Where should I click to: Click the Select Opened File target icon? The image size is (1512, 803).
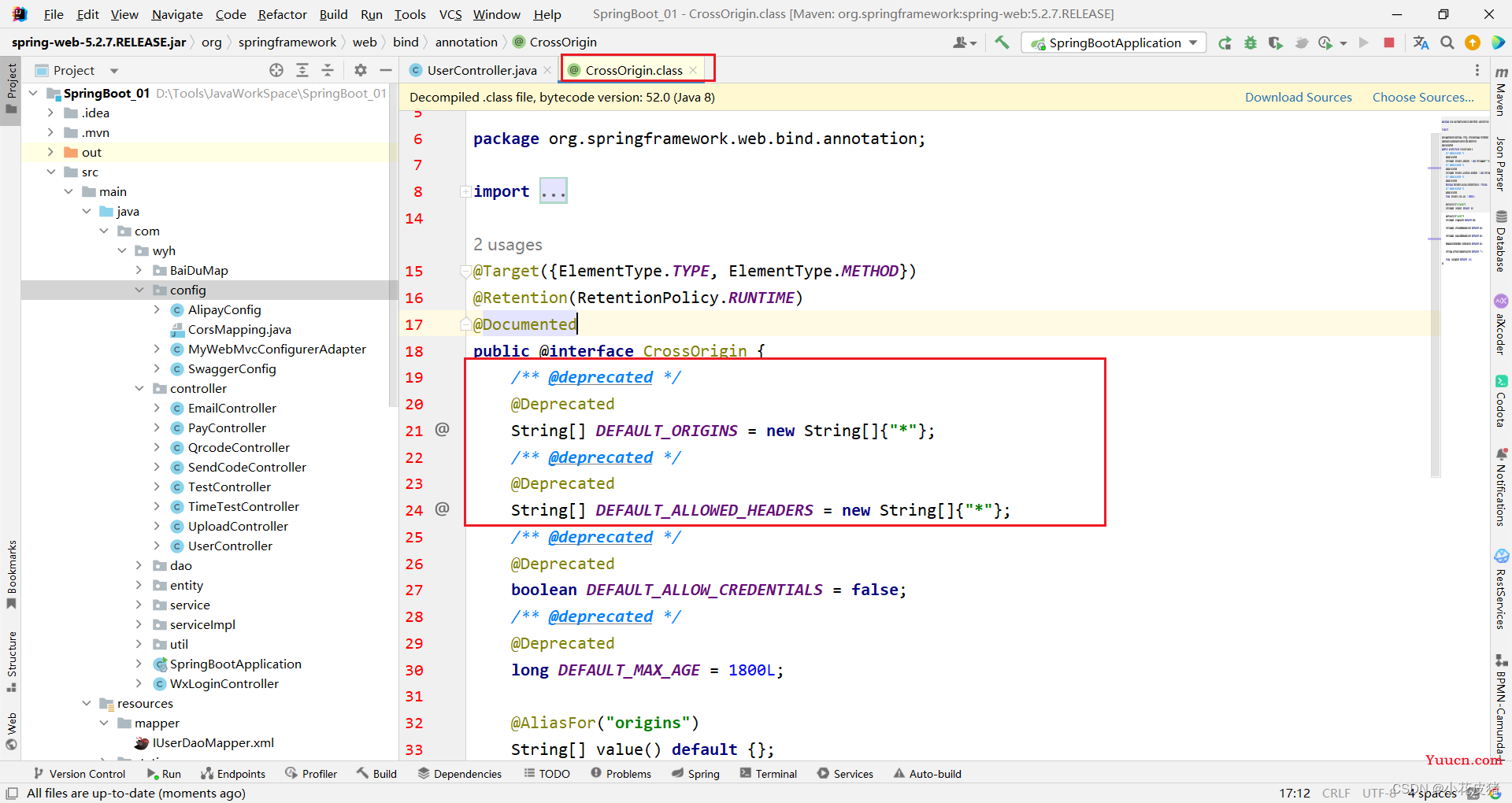[x=276, y=70]
